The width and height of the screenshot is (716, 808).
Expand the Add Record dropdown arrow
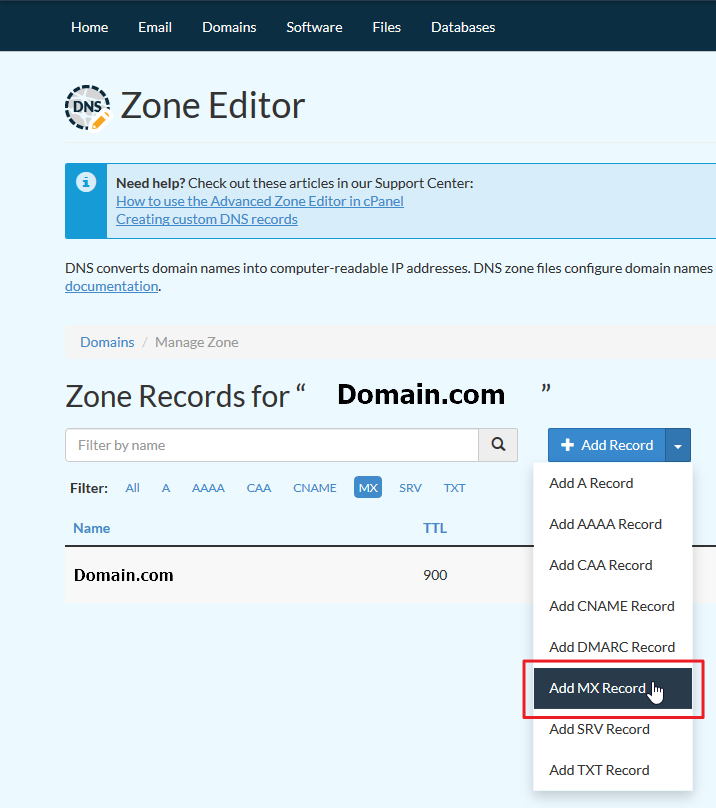678,446
